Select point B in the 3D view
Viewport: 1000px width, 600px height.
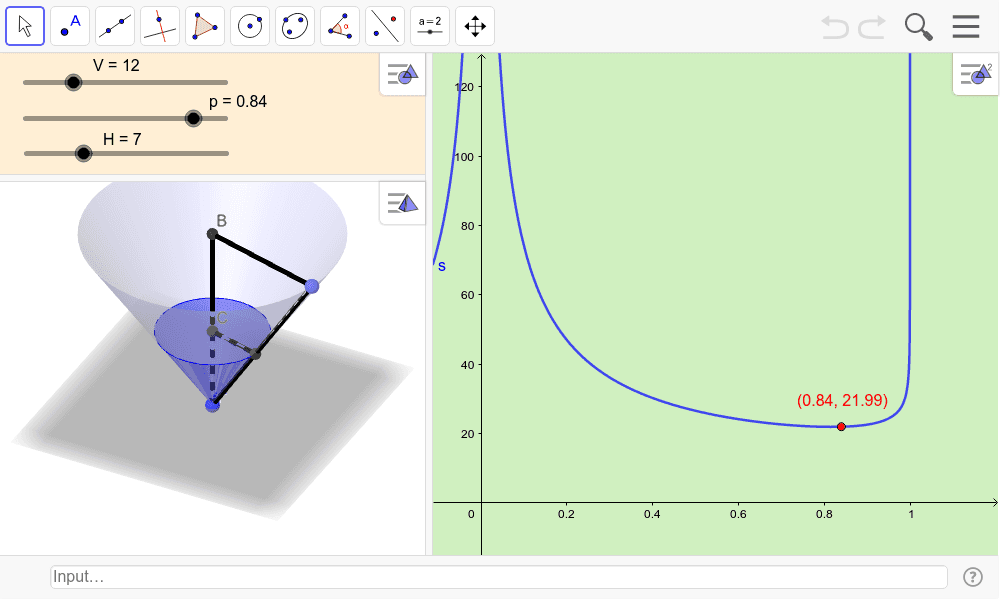click(212, 235)
